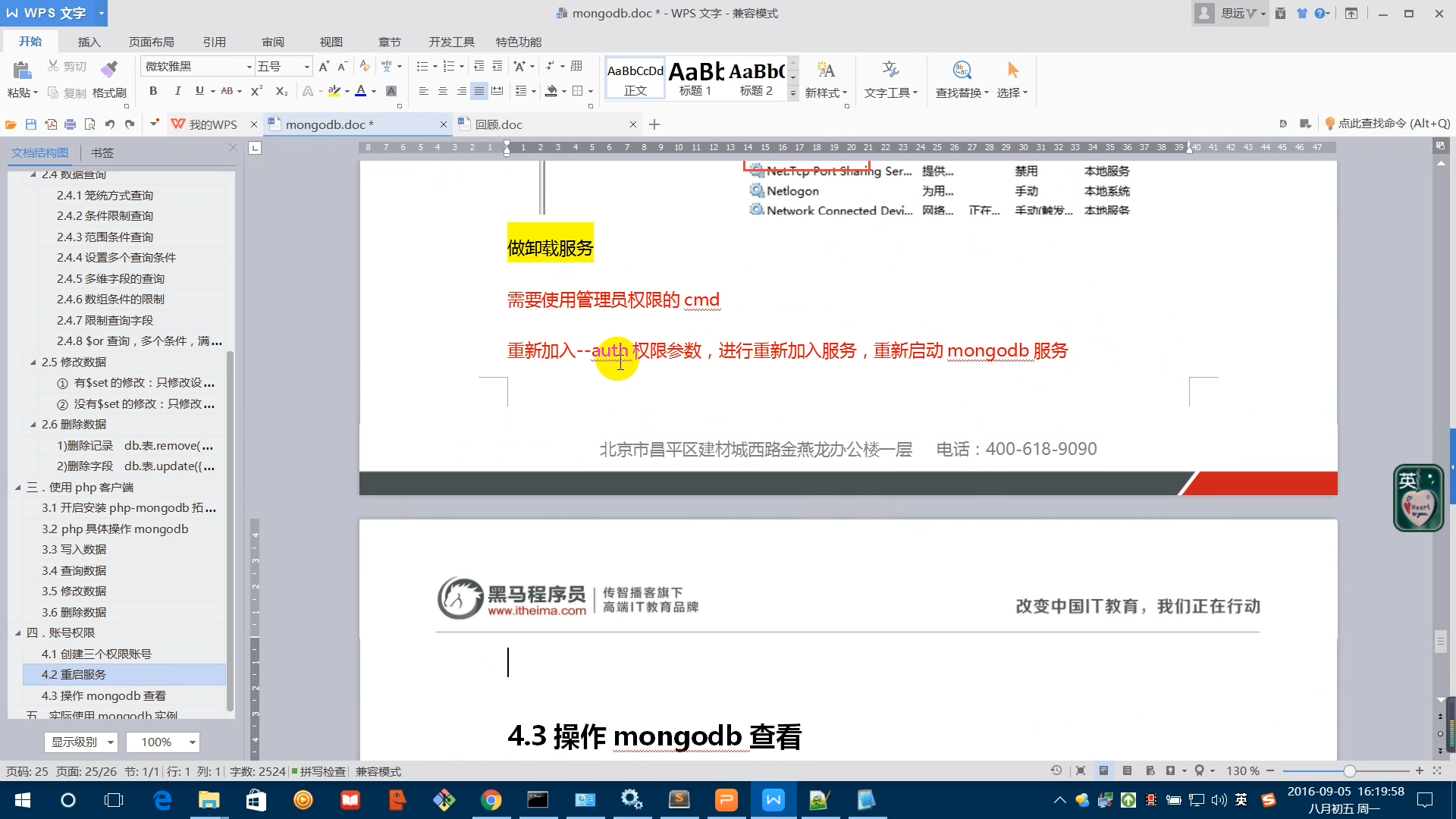Screen dimensions: 1456x819
Task: Switch to the 回顾.doc document tab
Action: (x=498, y=124)
